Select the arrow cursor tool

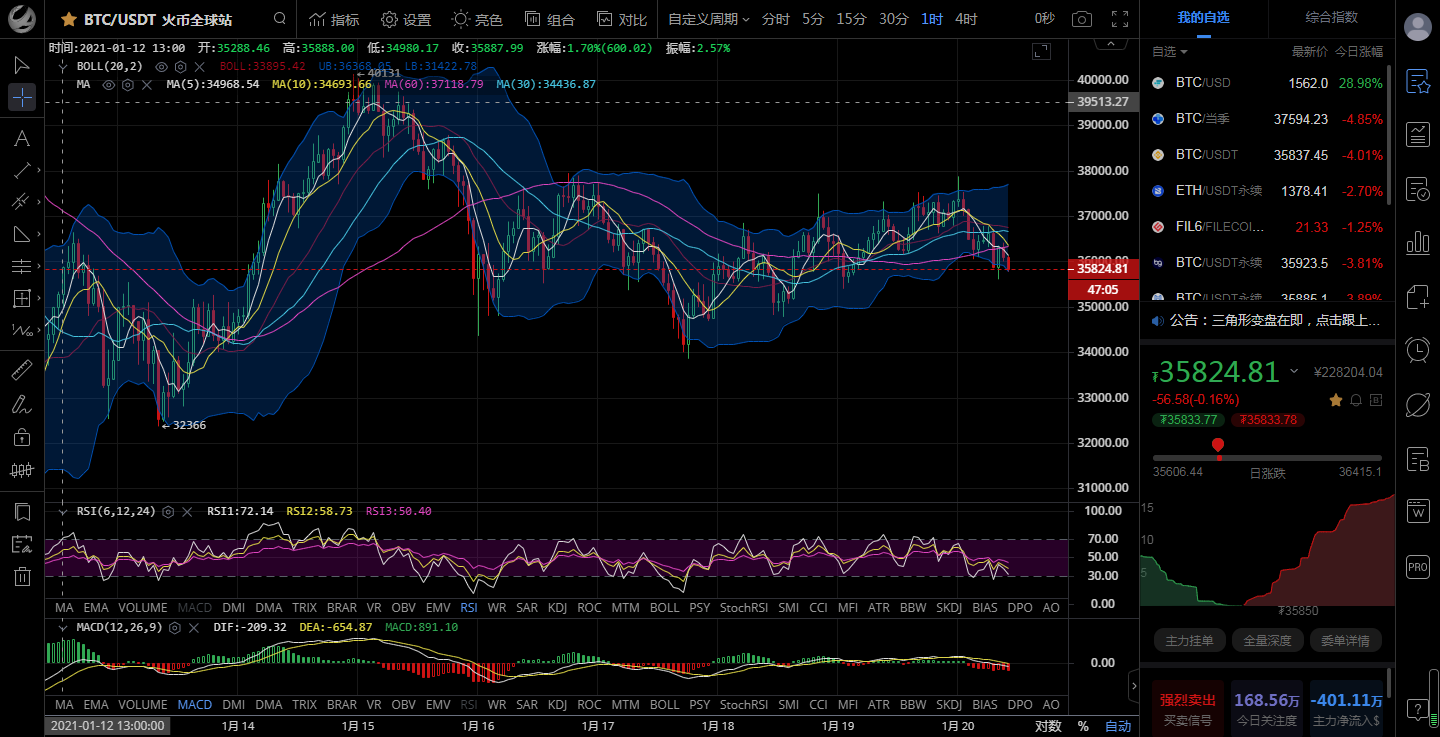coord(22,65)
